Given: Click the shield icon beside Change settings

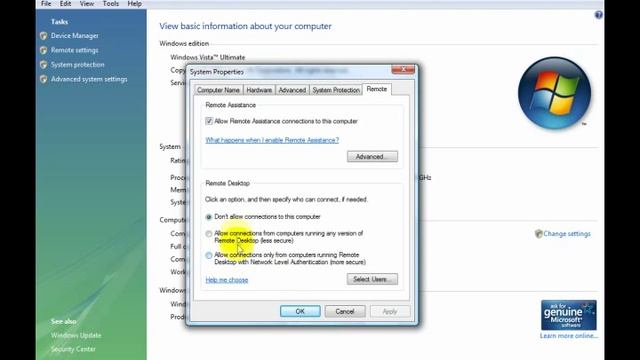Looking at the screenshot, I should (x=538, y=233).
